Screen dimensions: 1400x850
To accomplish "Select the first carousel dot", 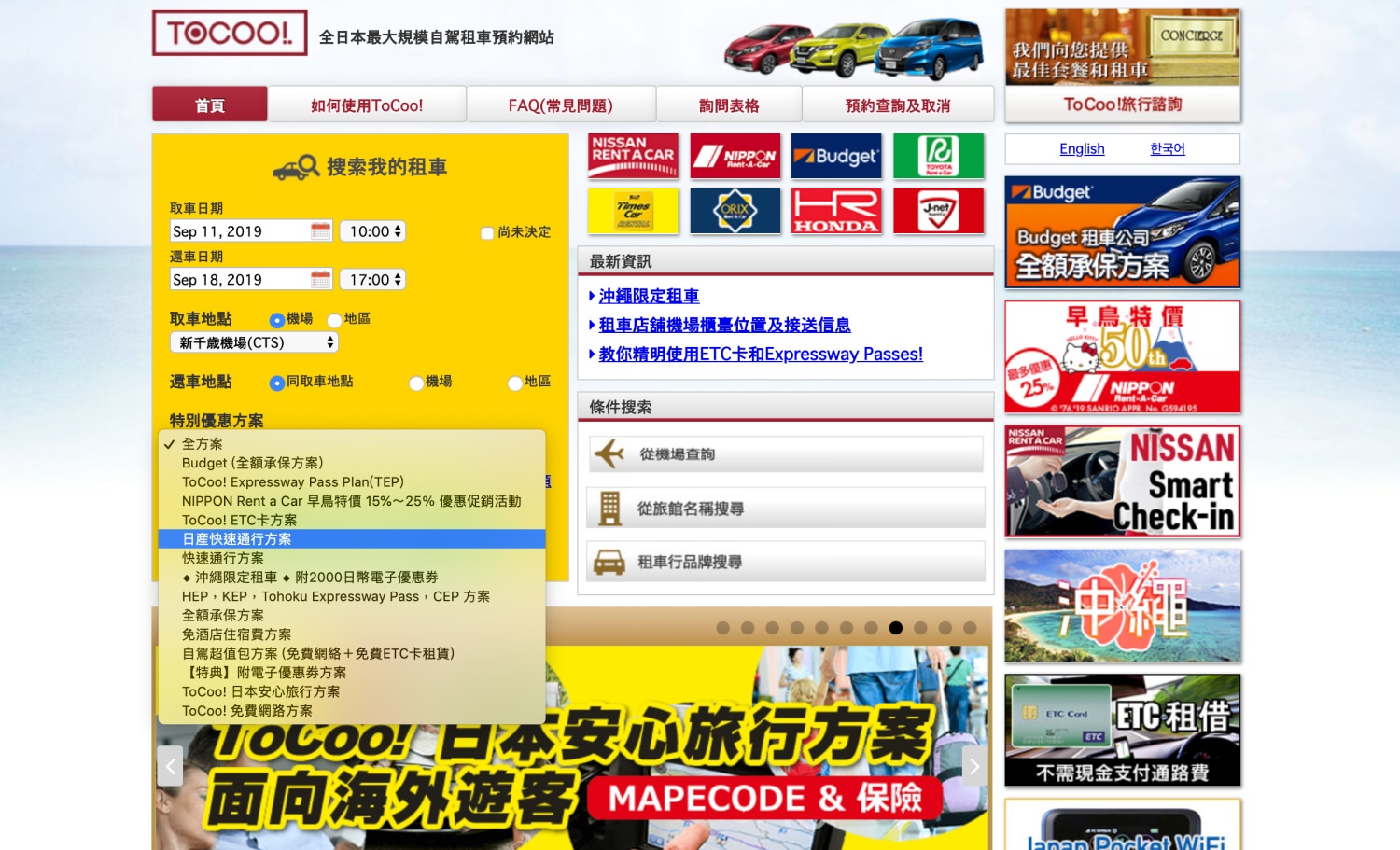I will click(722, 628).
